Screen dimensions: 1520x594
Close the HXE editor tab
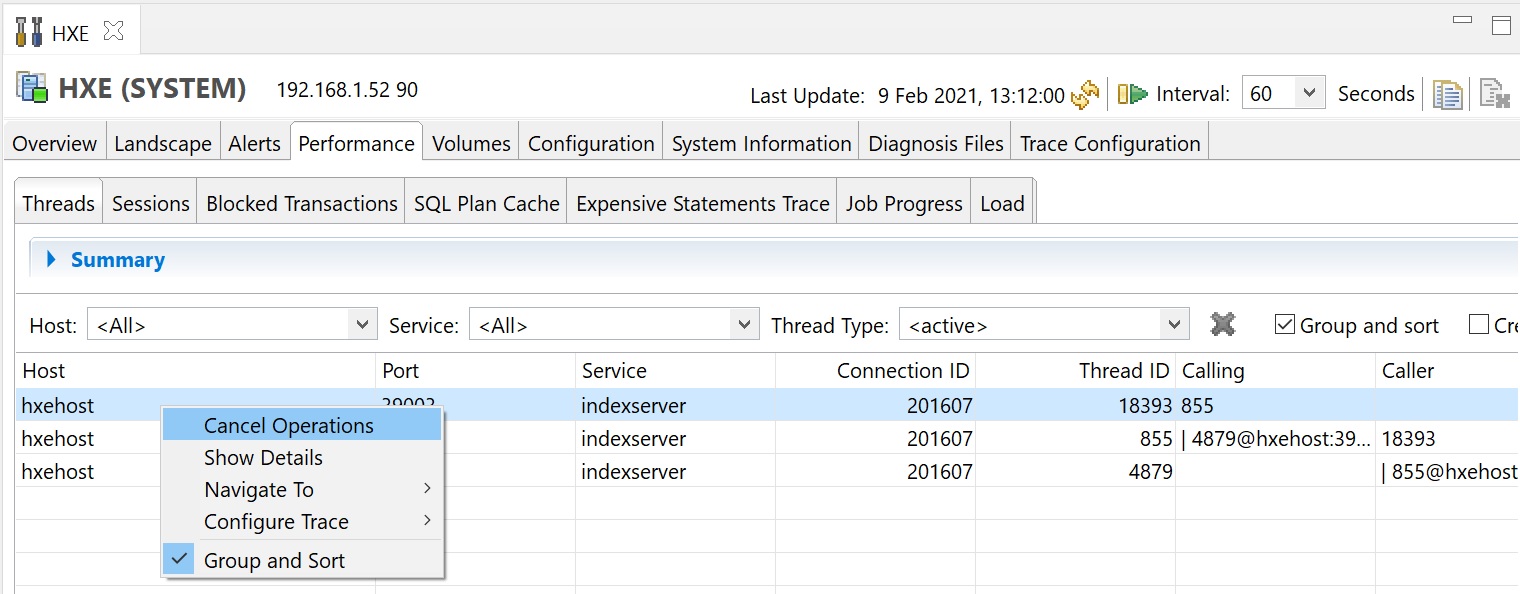114,31
